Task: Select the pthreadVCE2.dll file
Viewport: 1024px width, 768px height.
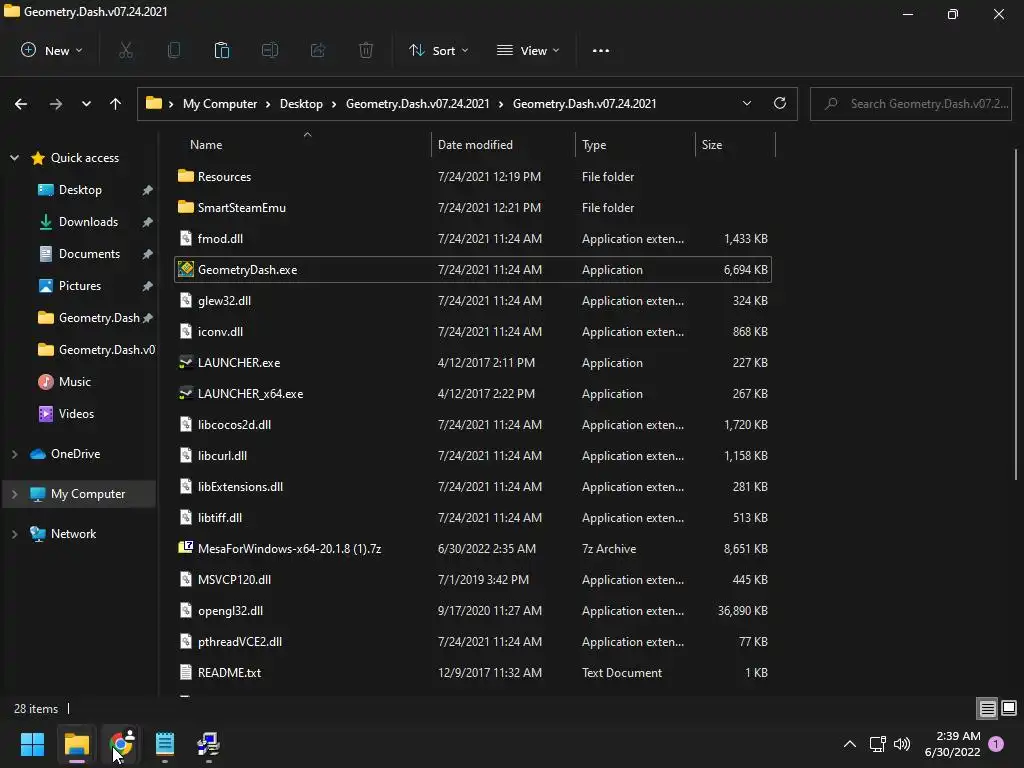Action: (473, 641)
